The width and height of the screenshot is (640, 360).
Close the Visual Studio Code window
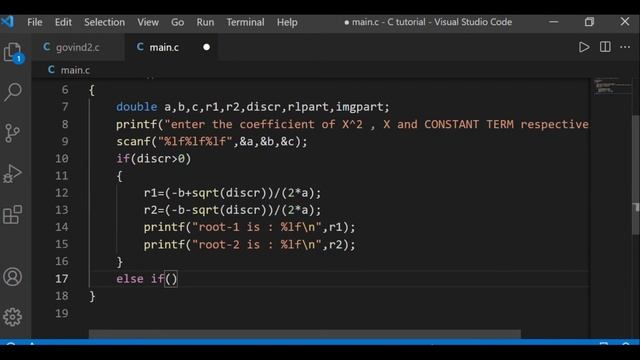point(625,22)
